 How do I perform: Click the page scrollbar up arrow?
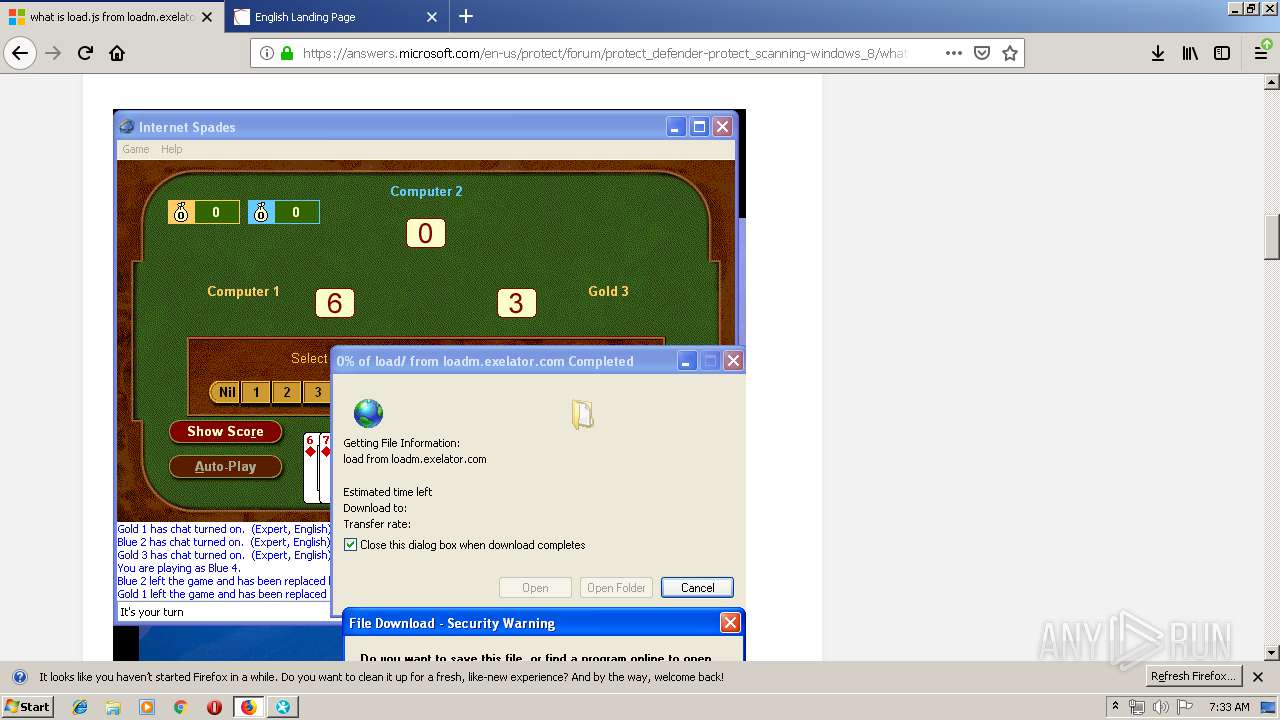click(x=1272, y=83)
